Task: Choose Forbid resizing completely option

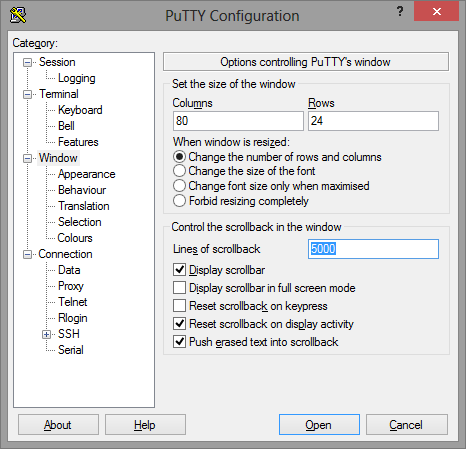Action: pyautogui.click(x=179, y=201)
